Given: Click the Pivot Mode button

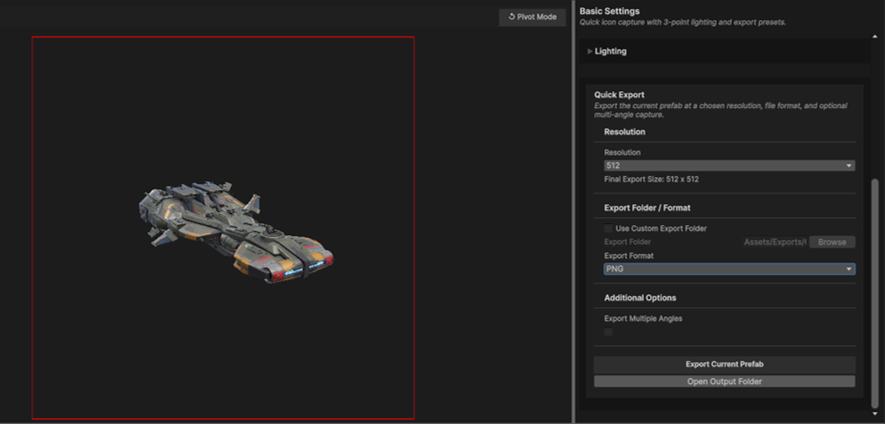Looking at the screenshot, I should click(x=532, y=17).
